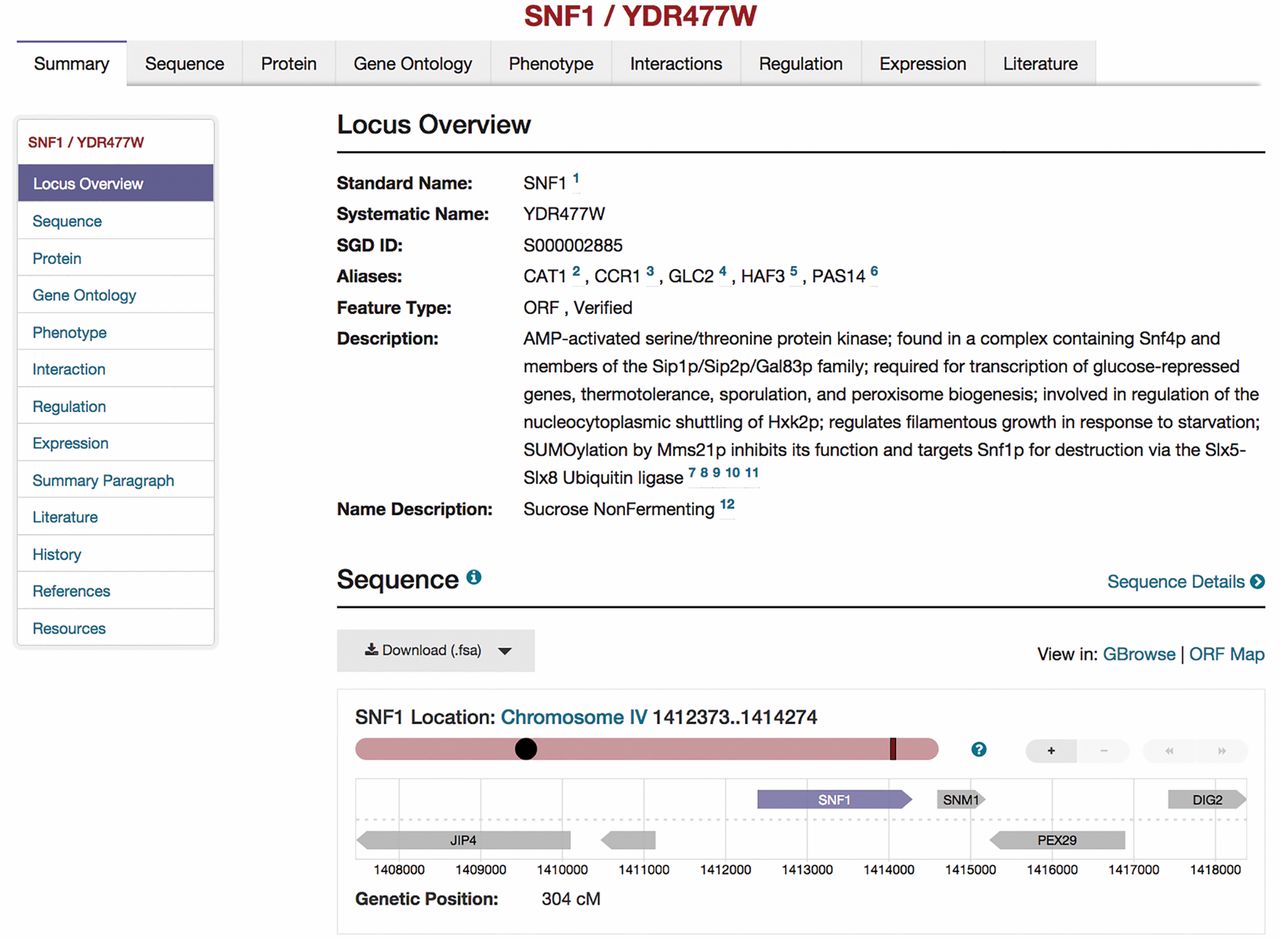Viewport: 1280px width, 938px height.
Task: Click the chromosome help question mark icon
Action: [x=979, y=750]
